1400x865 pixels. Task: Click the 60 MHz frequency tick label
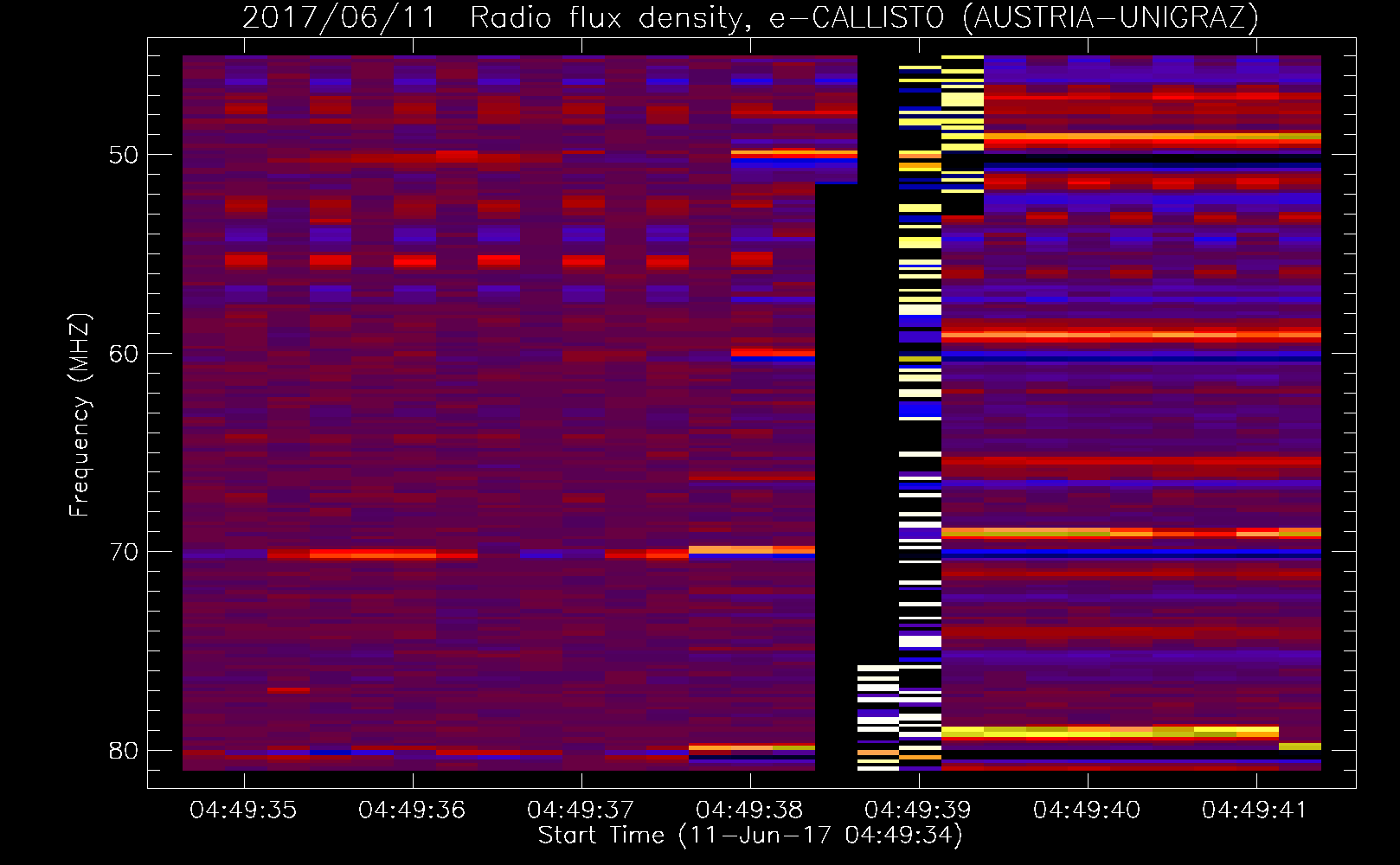[124, 354]
